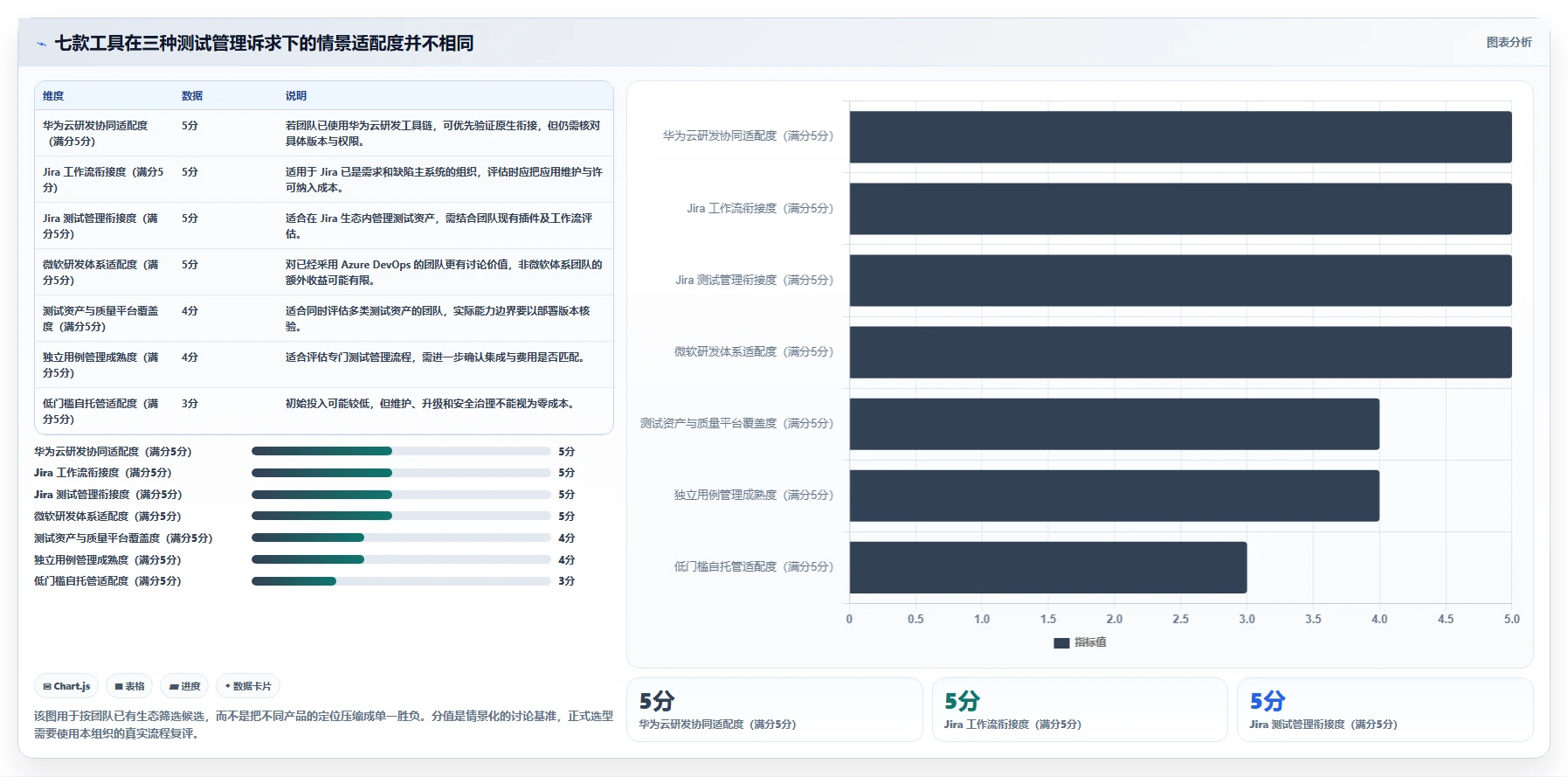Click the 指标值 legend text below the chart

1090,642
